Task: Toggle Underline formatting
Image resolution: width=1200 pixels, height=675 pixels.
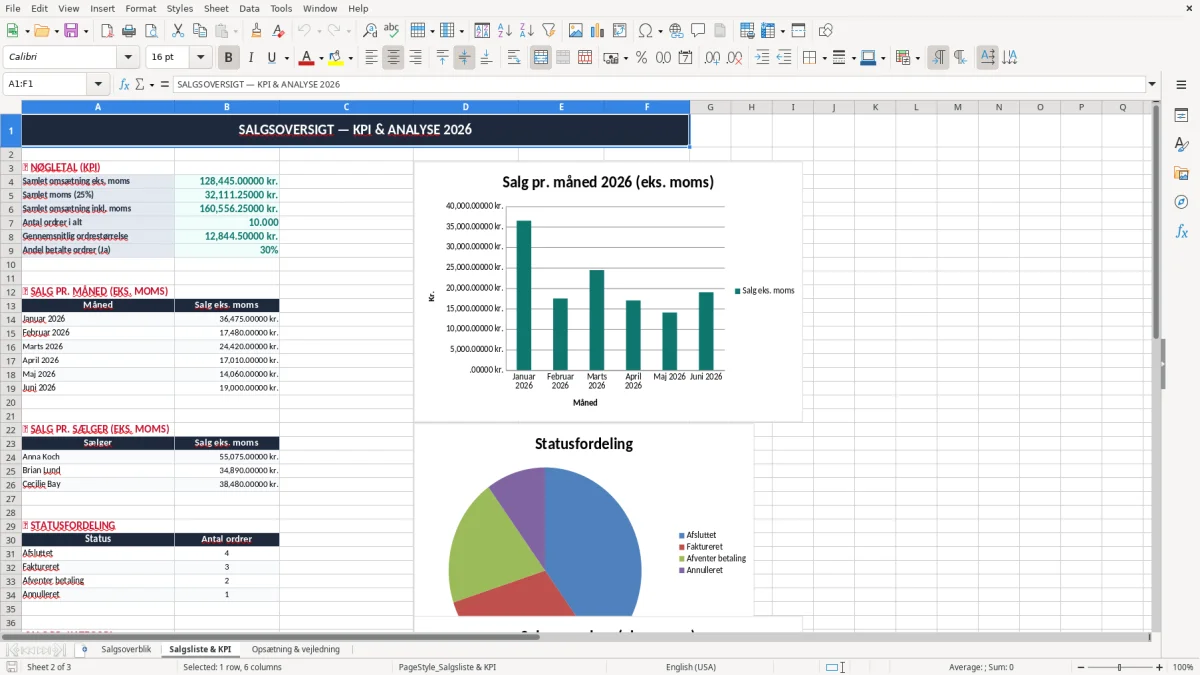Action: [x=271, y=58]
